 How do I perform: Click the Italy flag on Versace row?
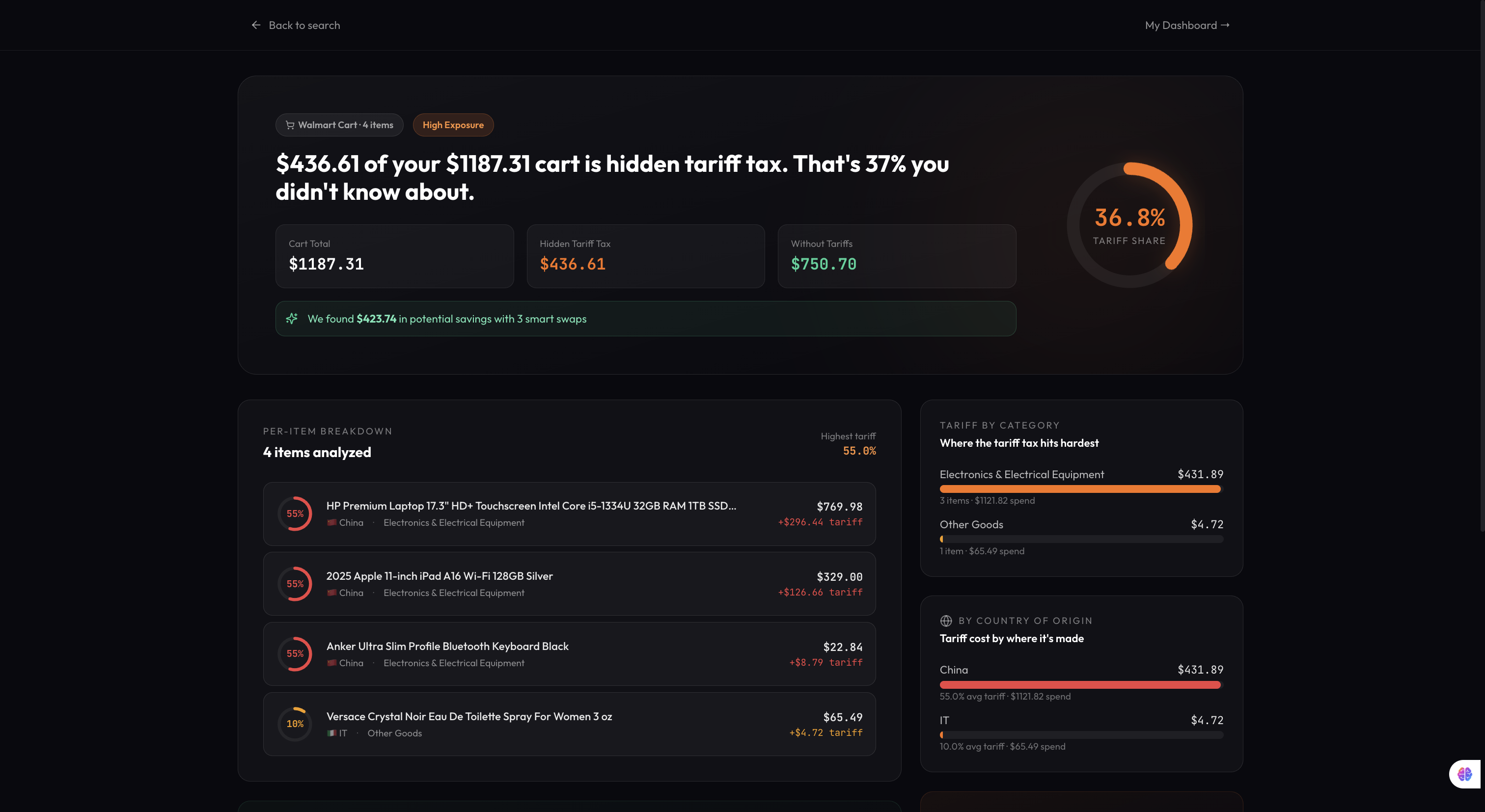click(x=331, y=733)
